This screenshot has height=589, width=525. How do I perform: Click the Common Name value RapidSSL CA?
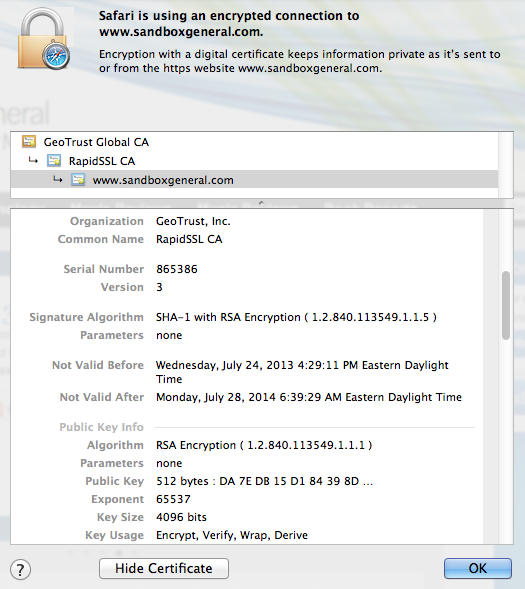(189, 239)
